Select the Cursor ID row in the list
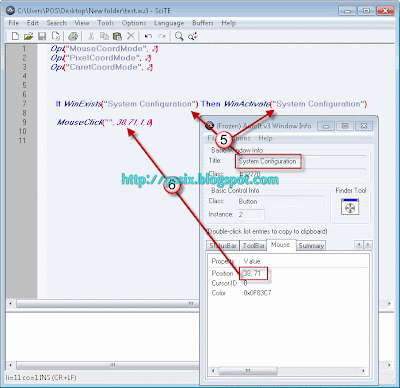Screen dimensions: 400x388 point(288,283)
